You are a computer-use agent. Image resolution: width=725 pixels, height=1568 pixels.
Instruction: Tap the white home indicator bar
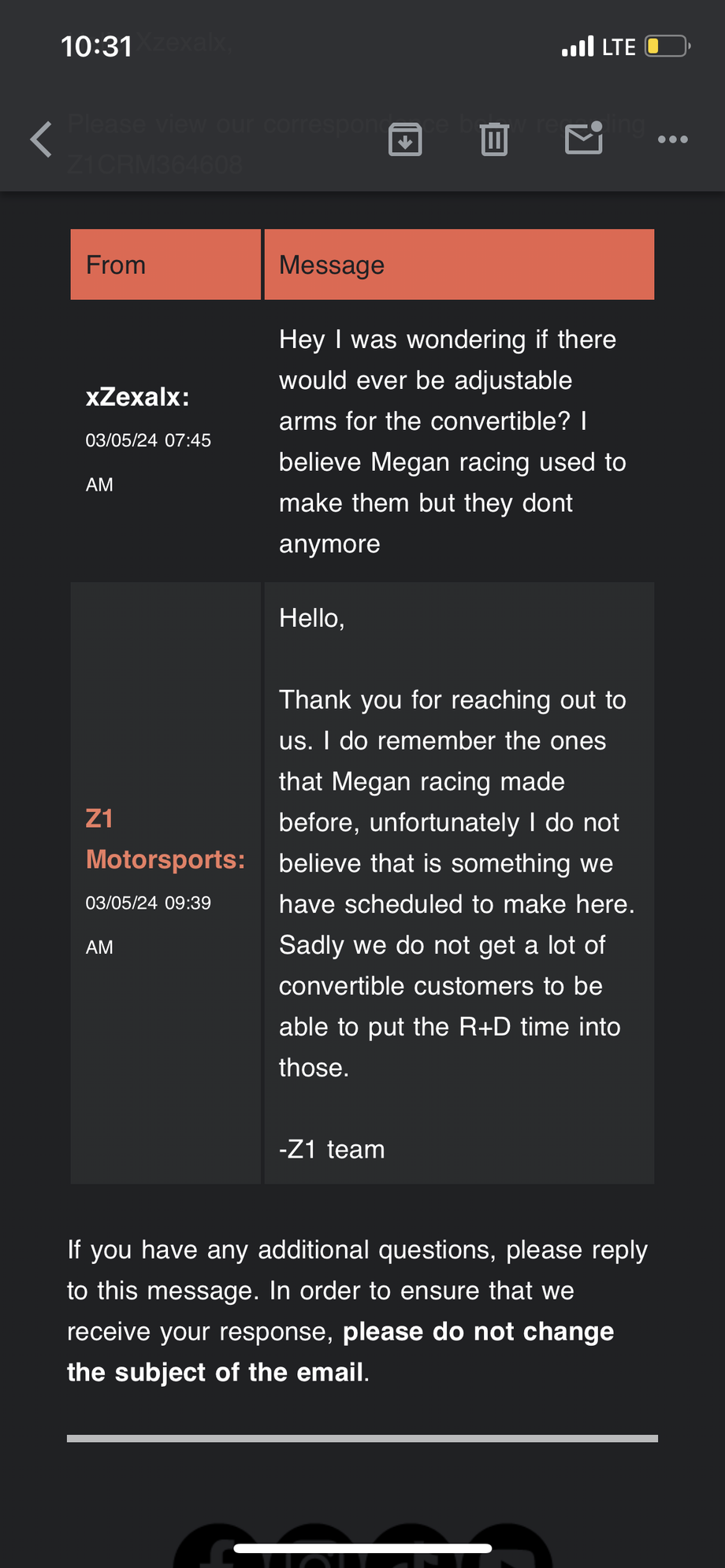pyautogui.click(x=362, y=1548)
